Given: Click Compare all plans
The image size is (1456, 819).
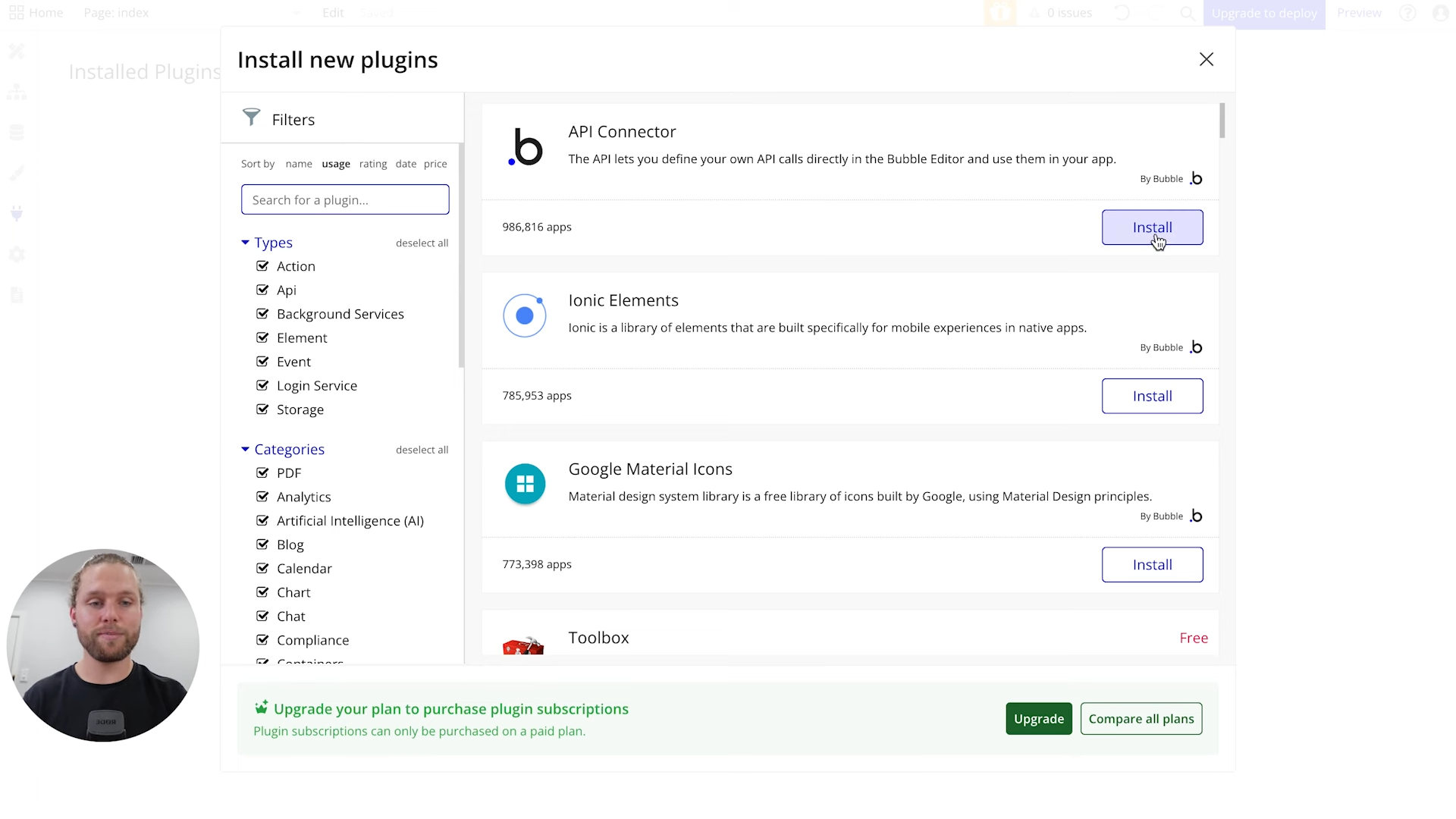Looking at the screenshot, I should tap(1141, 718).
